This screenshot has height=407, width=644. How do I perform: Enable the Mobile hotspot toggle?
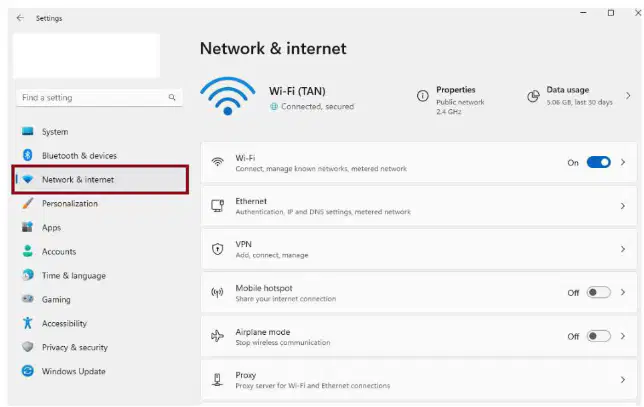pyautogui.click(x=598, y=292)
